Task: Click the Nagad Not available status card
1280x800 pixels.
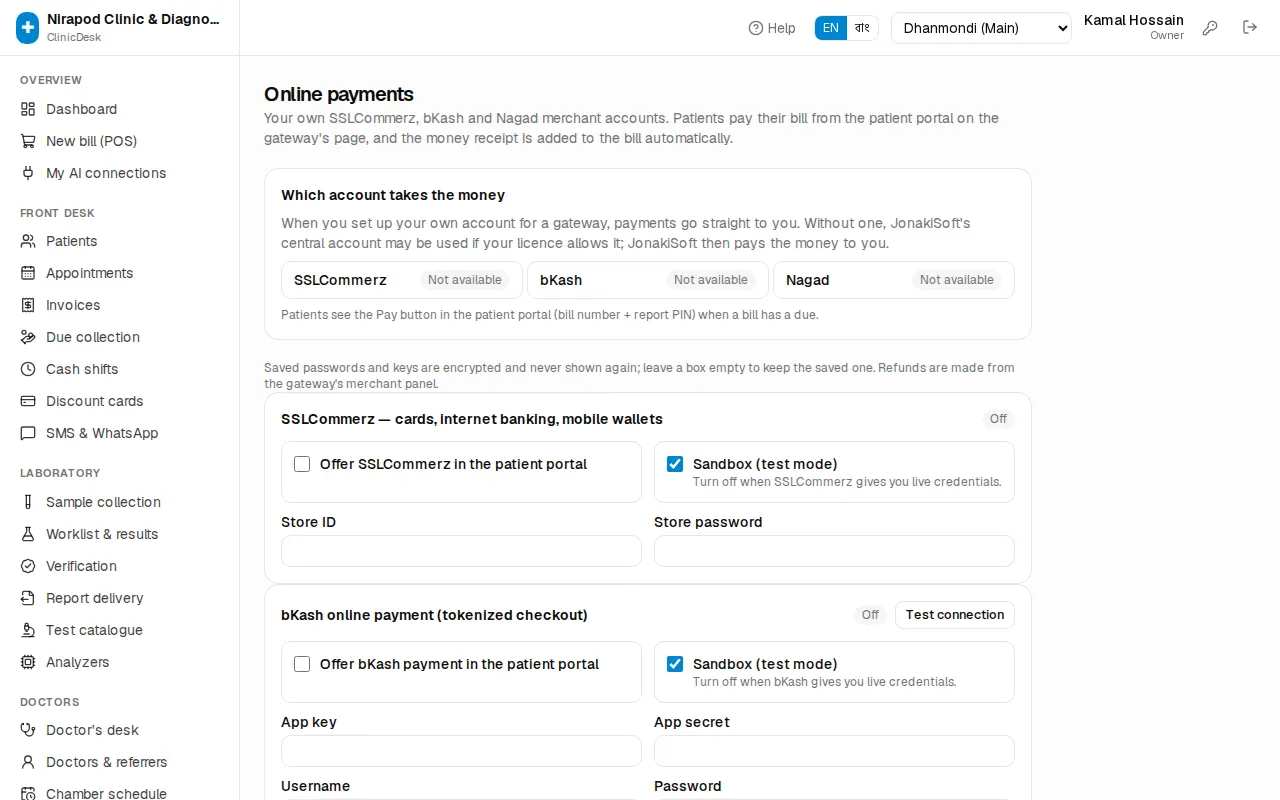Action: [x=894, y=280]
